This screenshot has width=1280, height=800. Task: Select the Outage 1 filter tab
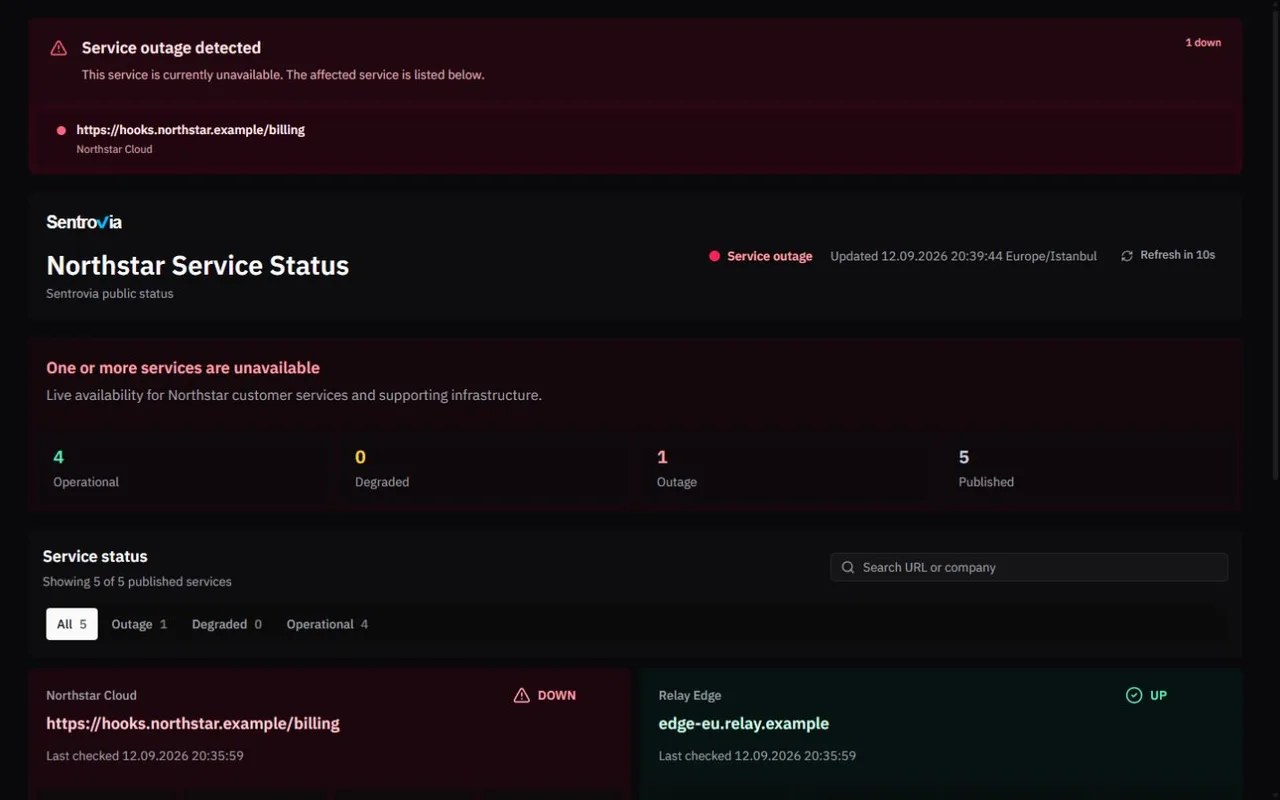click(x=139, y=624)
